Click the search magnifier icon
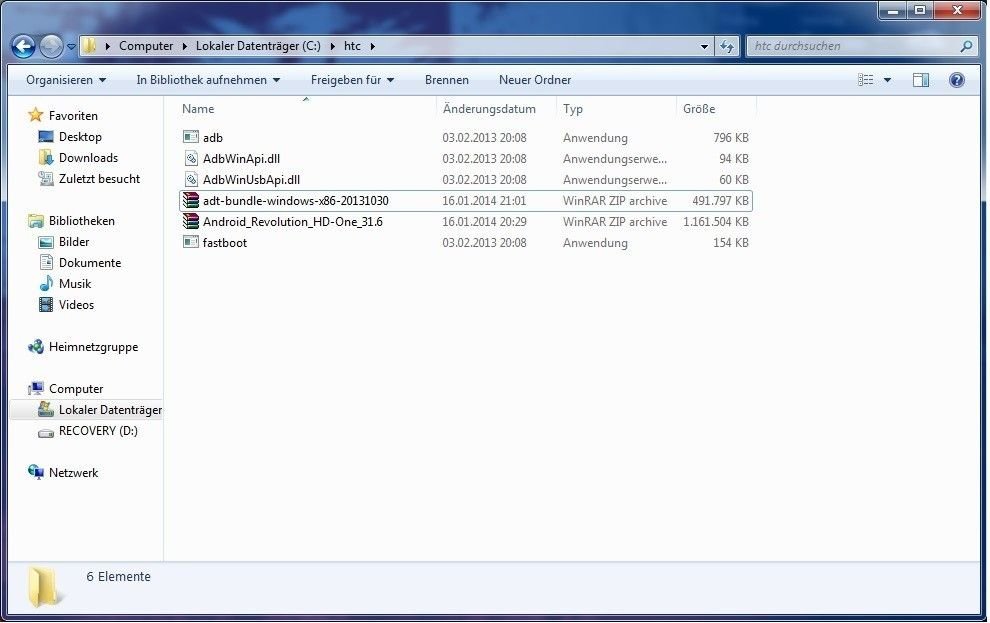 pyautogui.click(x=966, y=46)
